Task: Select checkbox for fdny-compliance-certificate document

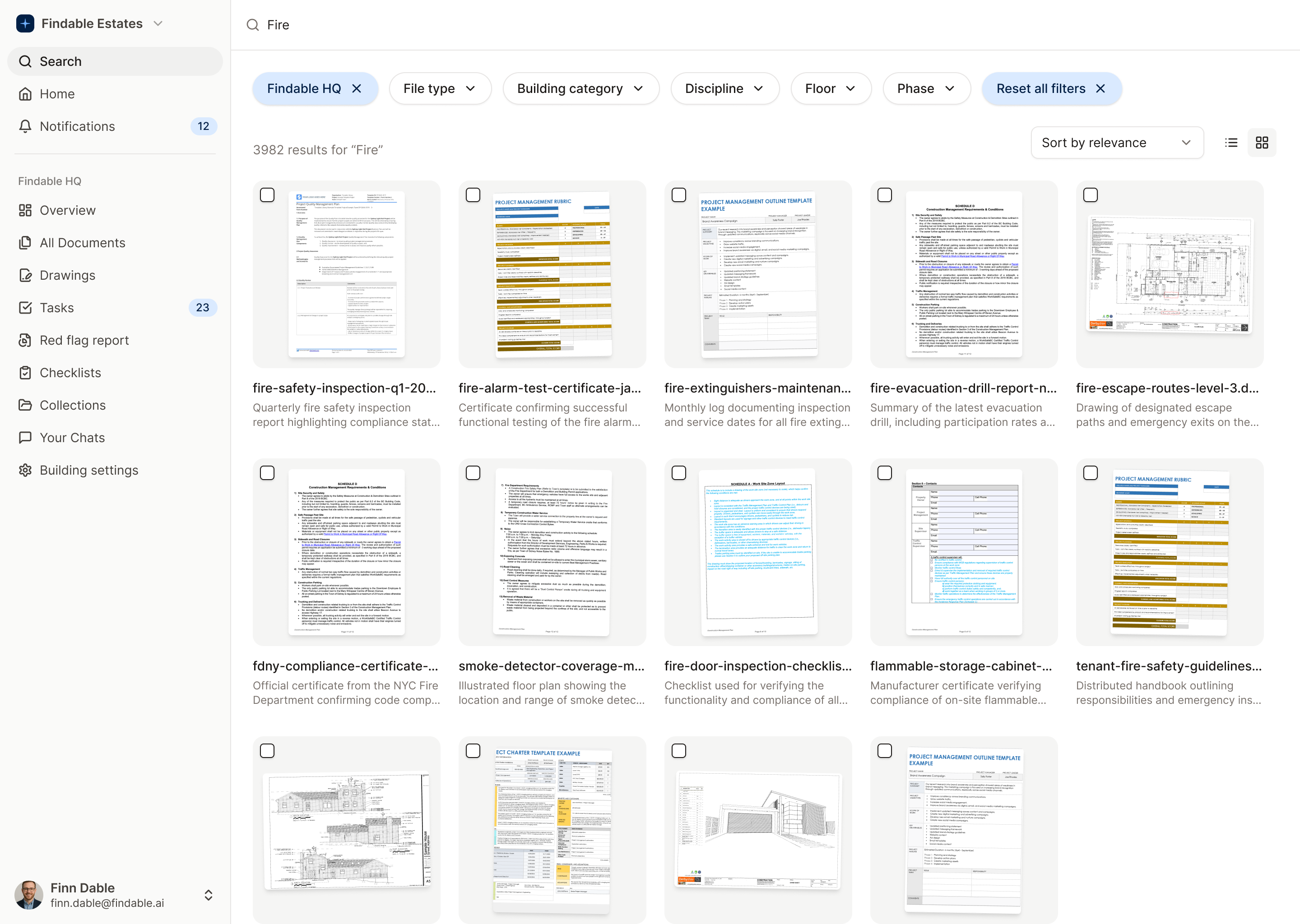Action: (267, 473)
